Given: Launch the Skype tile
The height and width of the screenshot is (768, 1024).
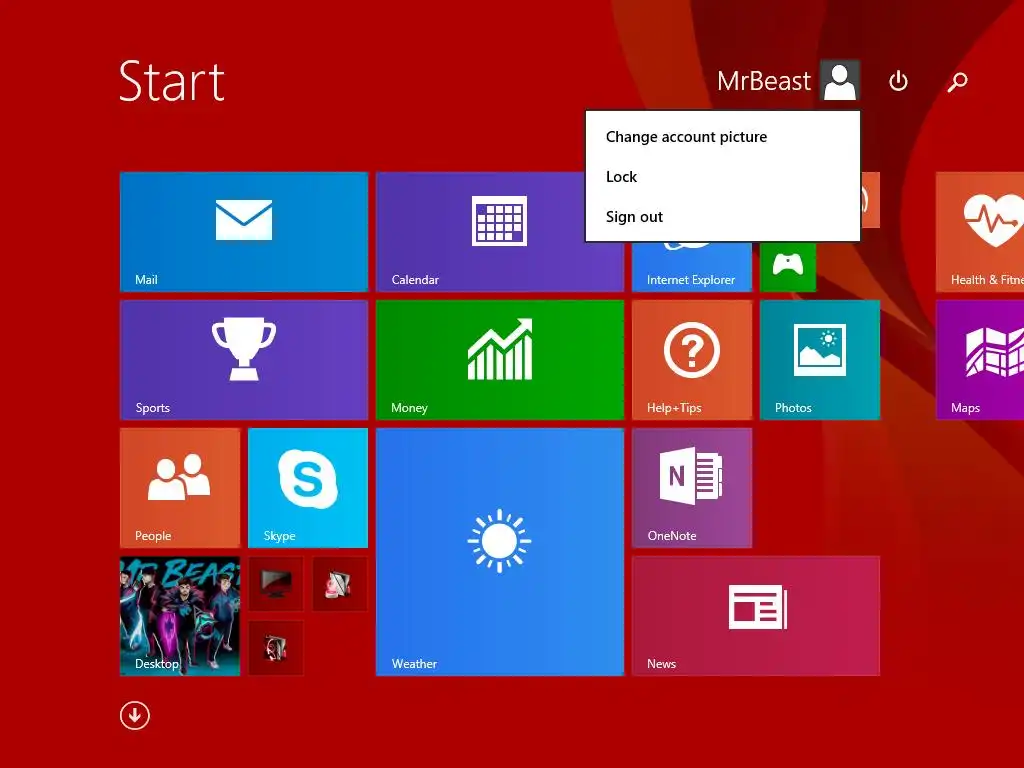Looking at the screenshot, I should [308, 488].
